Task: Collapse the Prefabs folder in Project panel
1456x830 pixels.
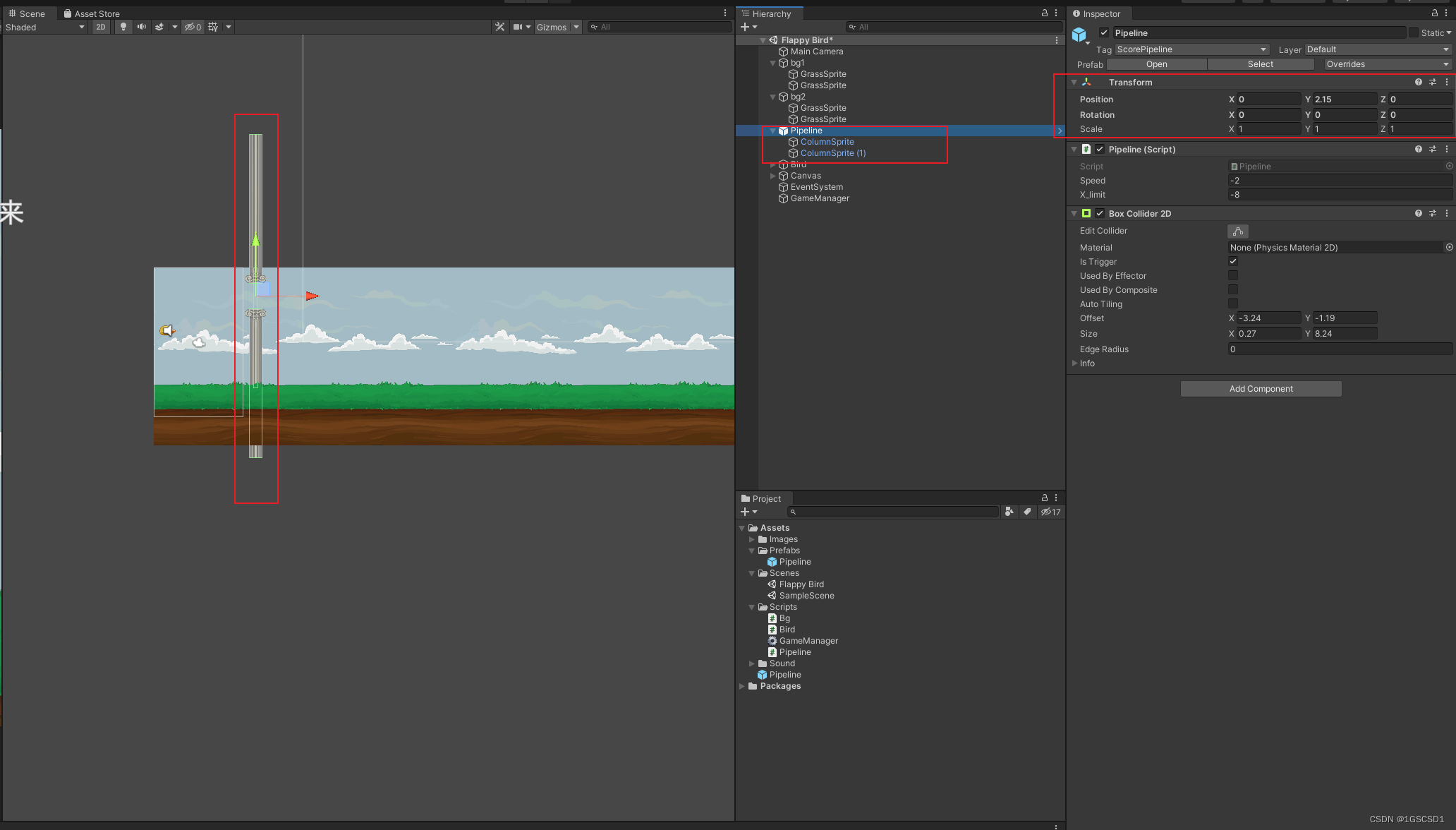Action: (751, 551)
